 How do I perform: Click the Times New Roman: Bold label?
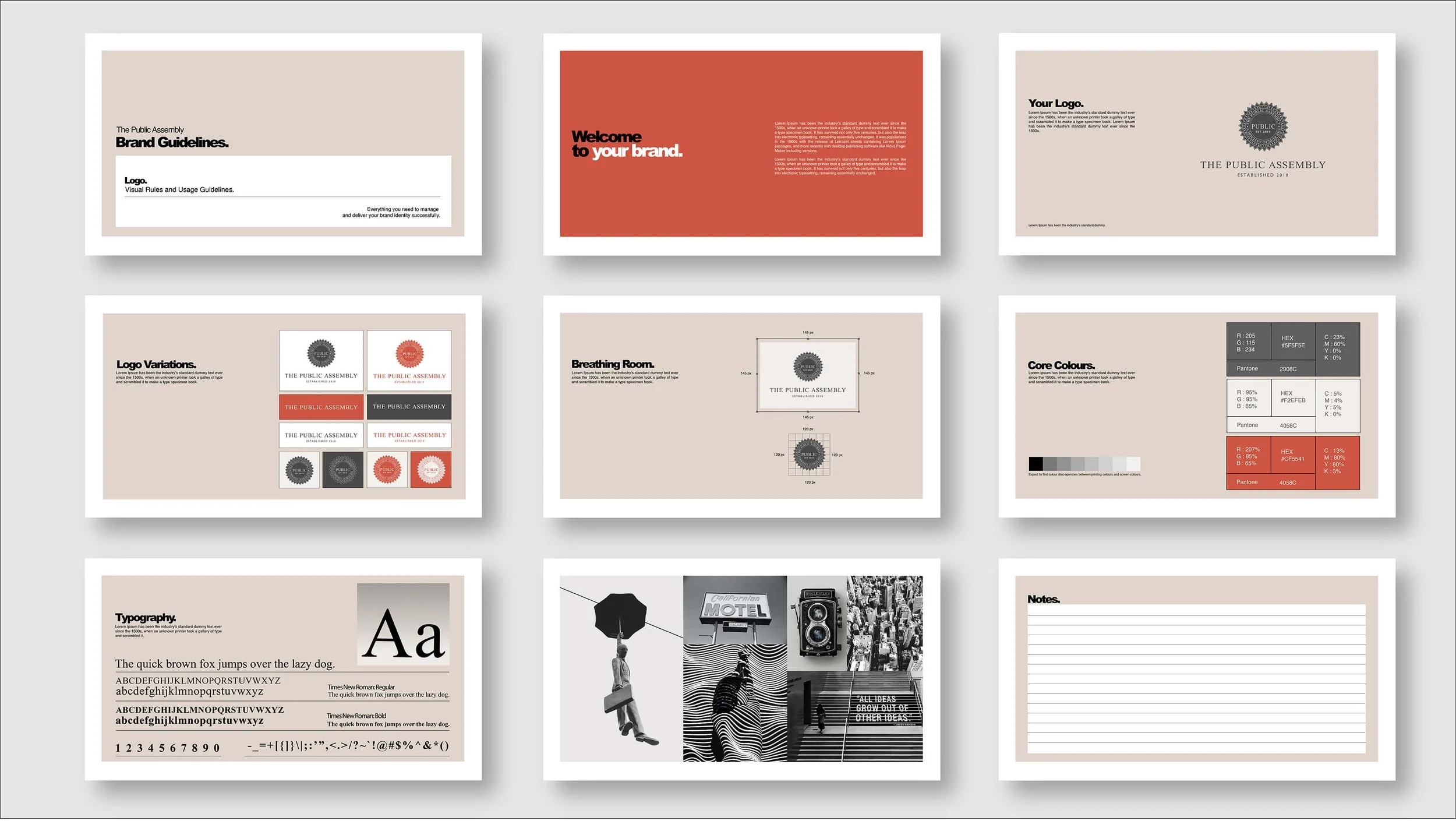(x=356, y=716)
